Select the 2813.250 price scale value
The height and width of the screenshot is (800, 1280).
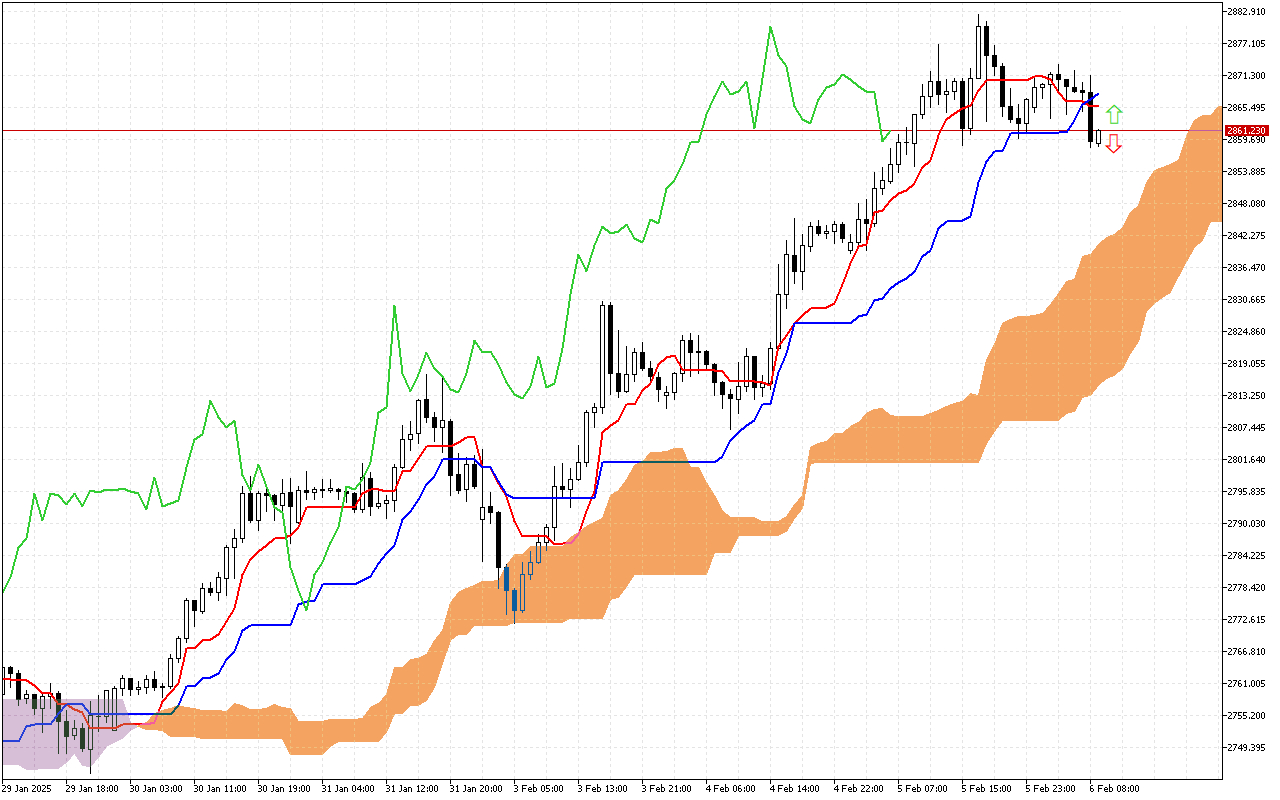coord(1246,395)
